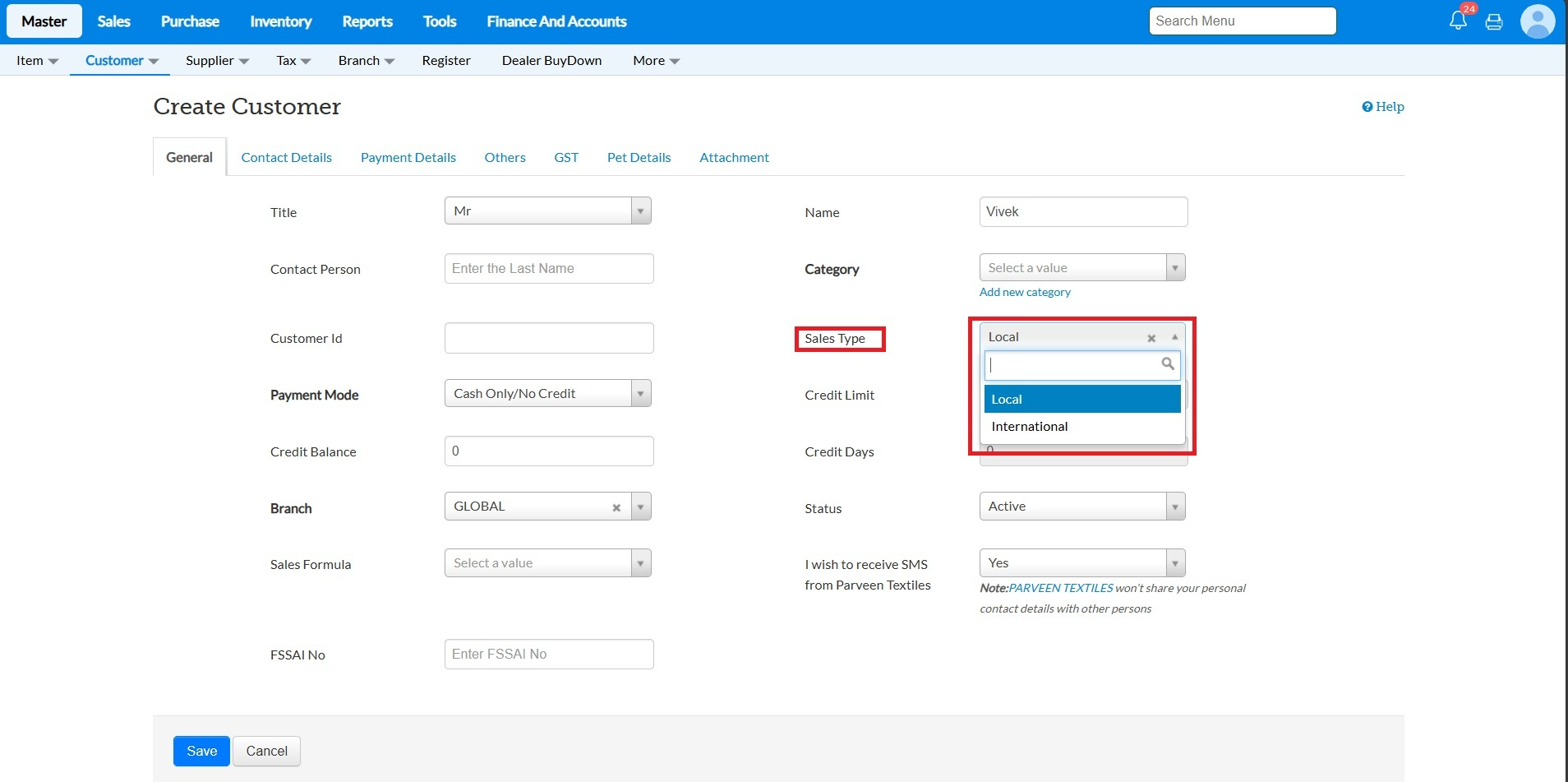Clear the GLOBAL branch selection

616,507
